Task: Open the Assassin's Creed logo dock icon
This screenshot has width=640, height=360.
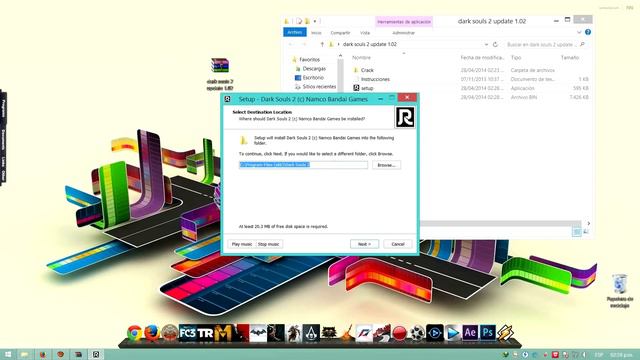Action: pos(311,333)
